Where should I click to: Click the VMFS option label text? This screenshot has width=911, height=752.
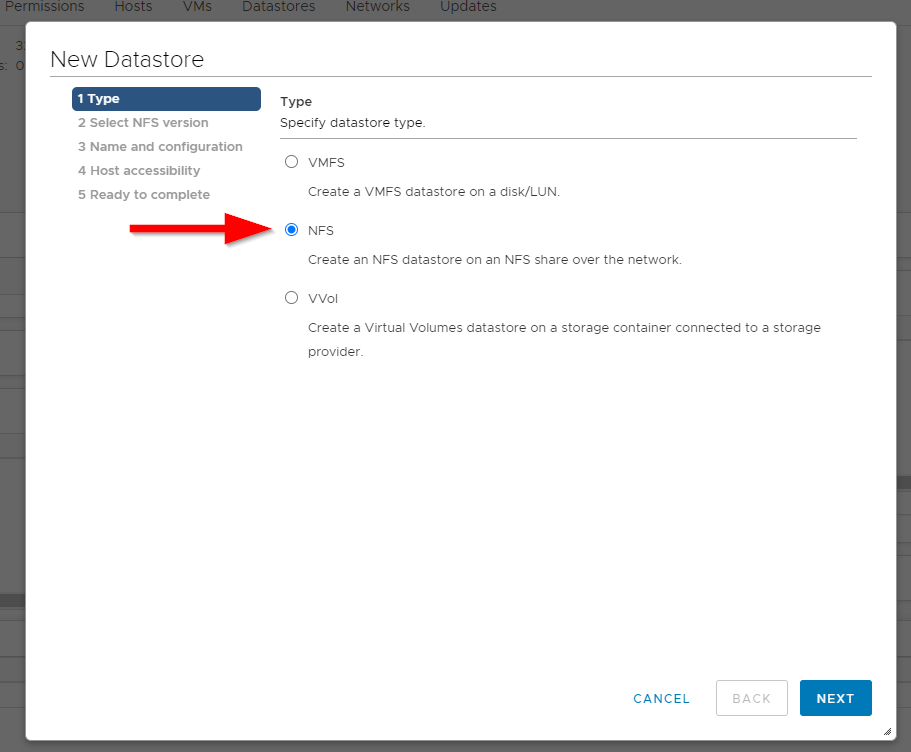click(x=326, y=162)
